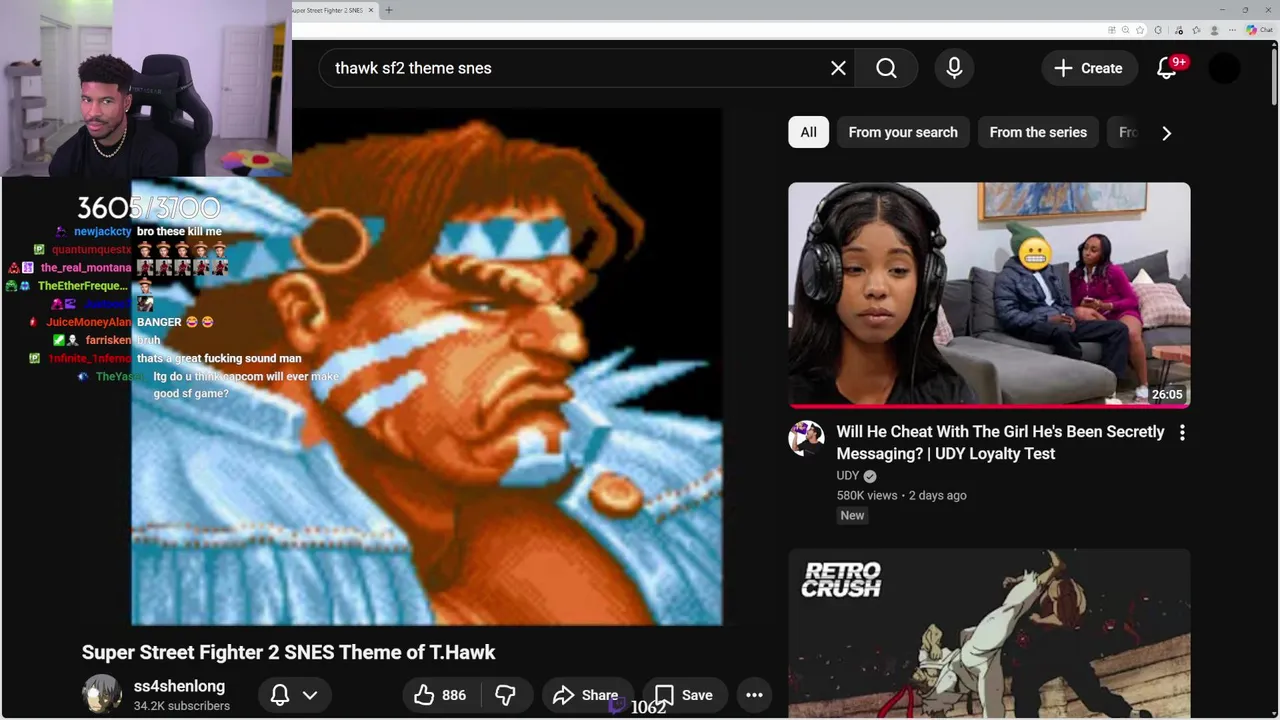Select the From your search chip

pyautogui.click(x=903, y=132)
